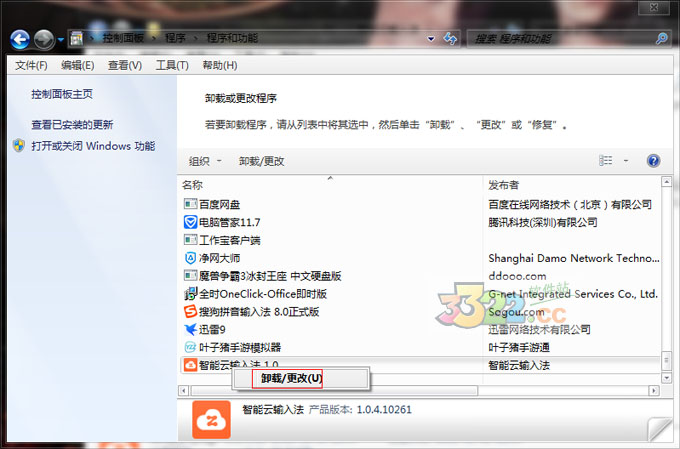This screenshot has height=449, width=680.
Task: Click publisher ddooo.com
Action: (517, 276)
